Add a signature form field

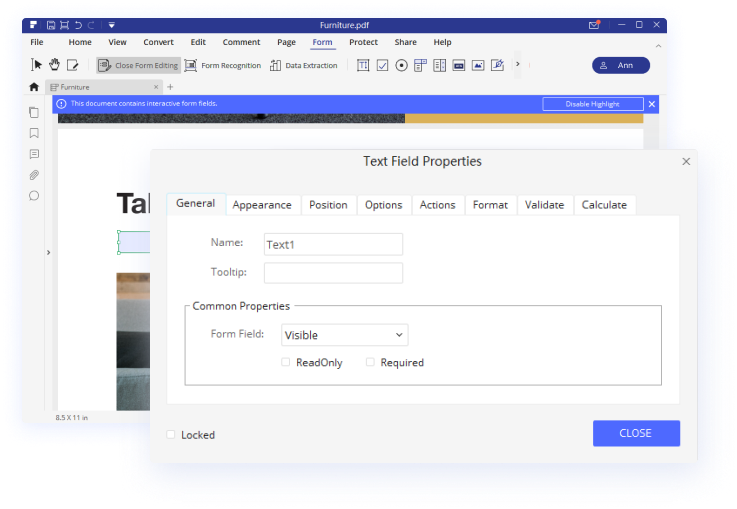click(x=497, y=65)
